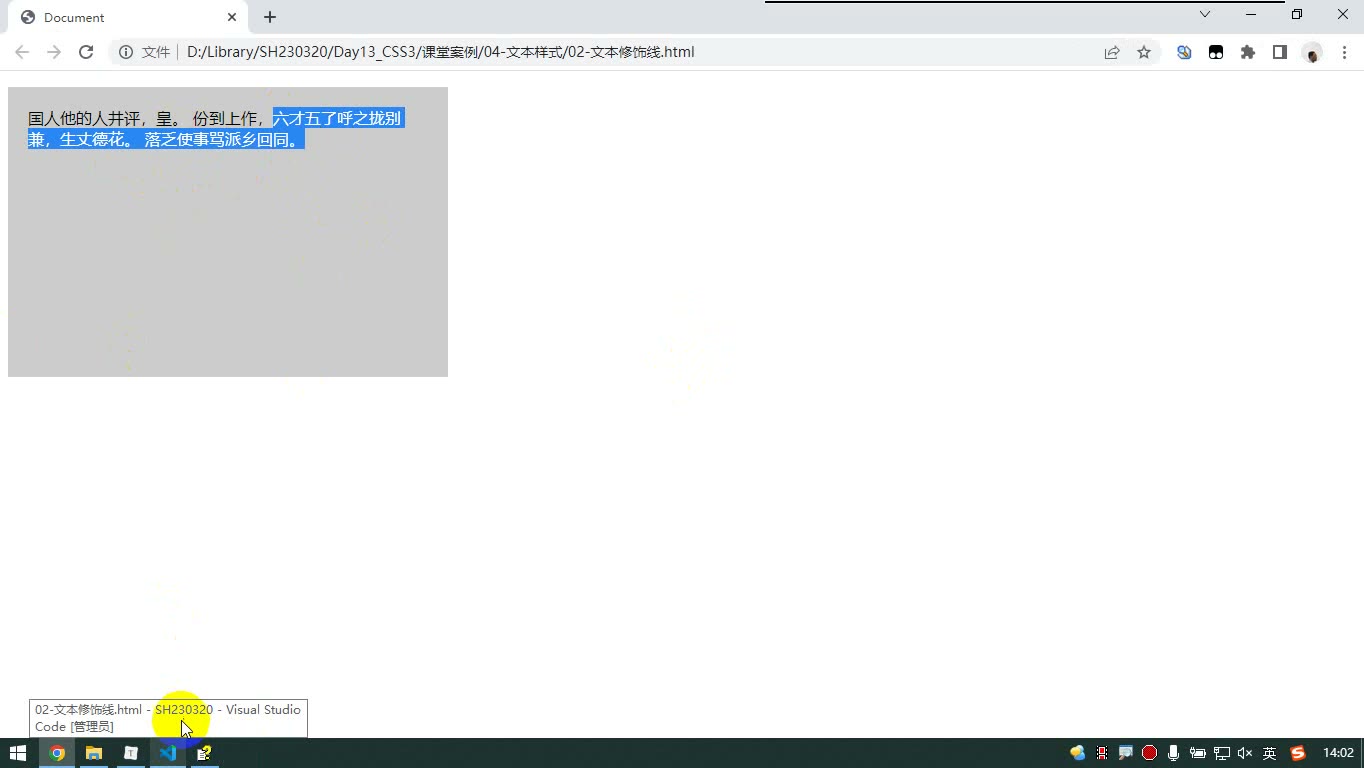This screenshot has height=768, width=1364.
Task: Open the Extensions puzzle icon
Action: 1248,52
